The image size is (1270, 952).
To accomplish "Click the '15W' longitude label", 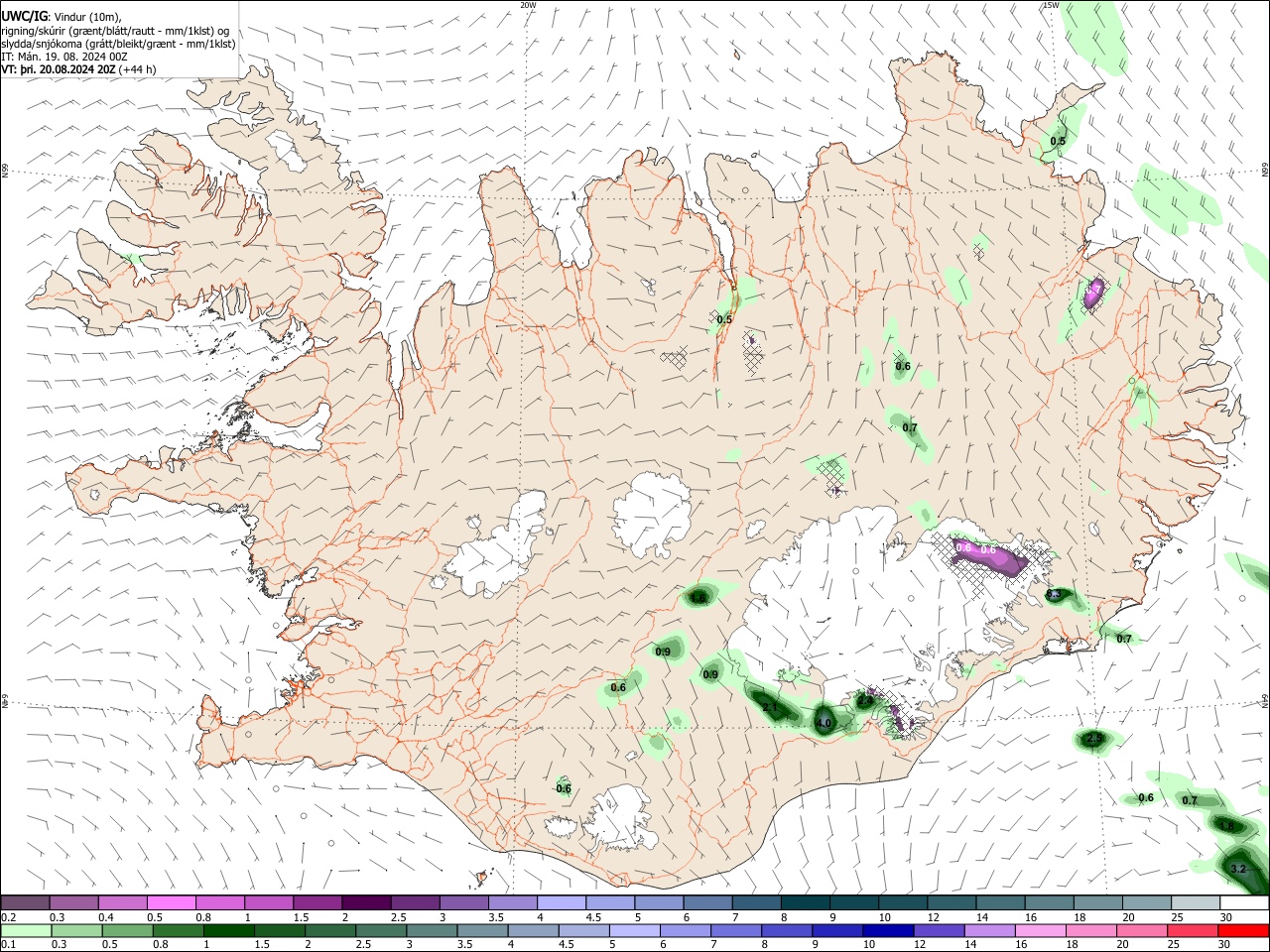I will [1051, 5].
